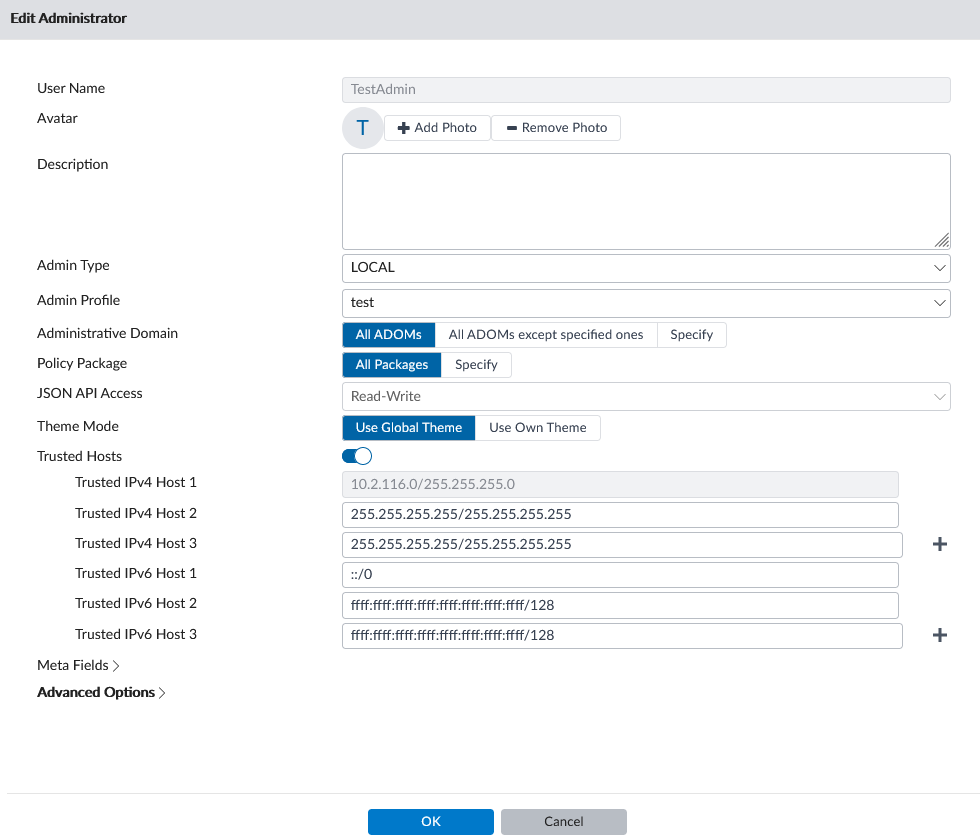Click the plus icon beside Trusted IPv4 Host 3
The image size is (980, 840).
(x=939, y=545)
